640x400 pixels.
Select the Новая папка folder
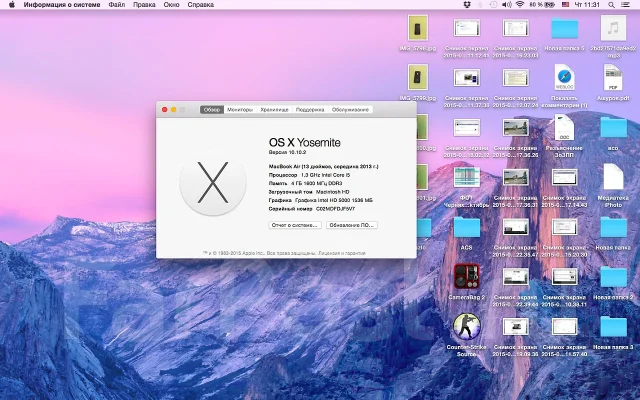pos(613,227)
